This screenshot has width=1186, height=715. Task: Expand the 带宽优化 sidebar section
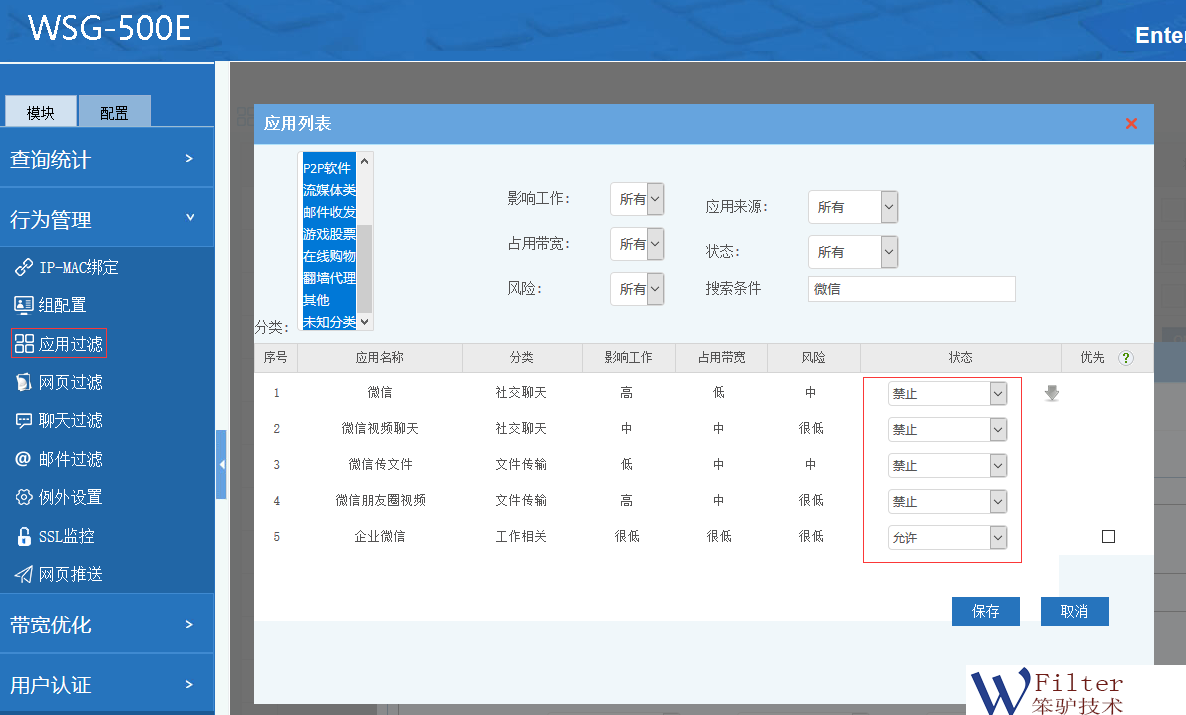click(x=106, y=625)
